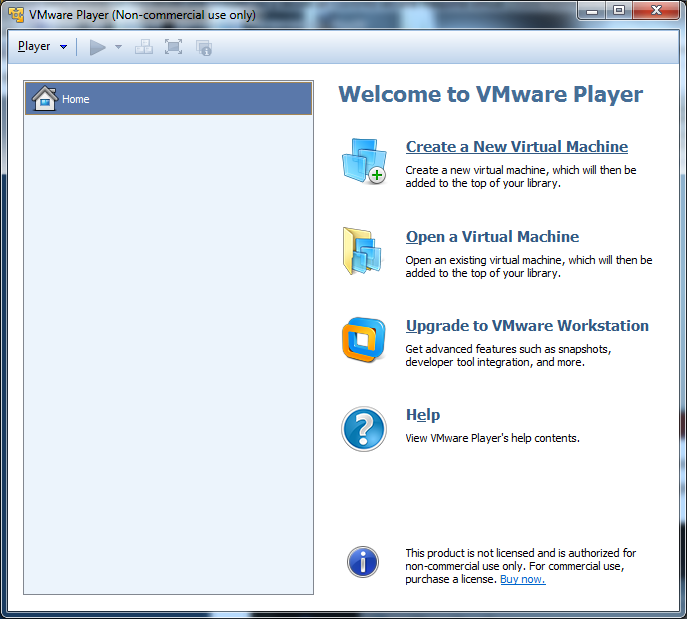Expand the power options arrow beside play
The image size is (687, 619).
pos(118,47)
